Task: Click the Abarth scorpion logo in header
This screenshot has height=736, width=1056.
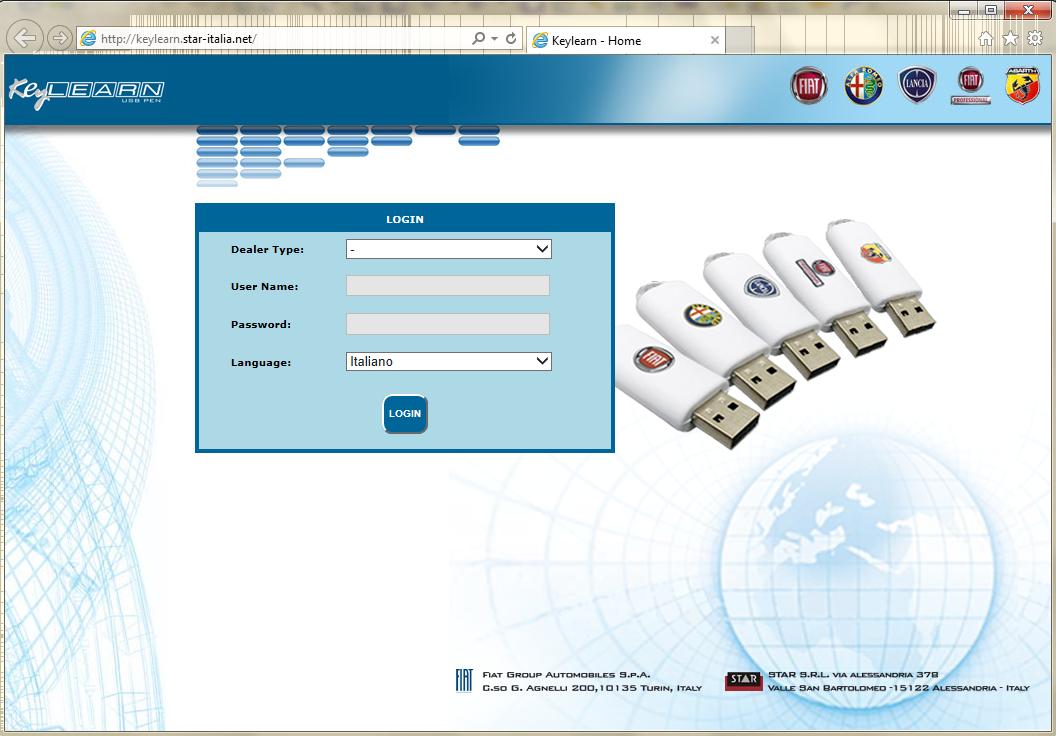Action: tap(1022, 86)
